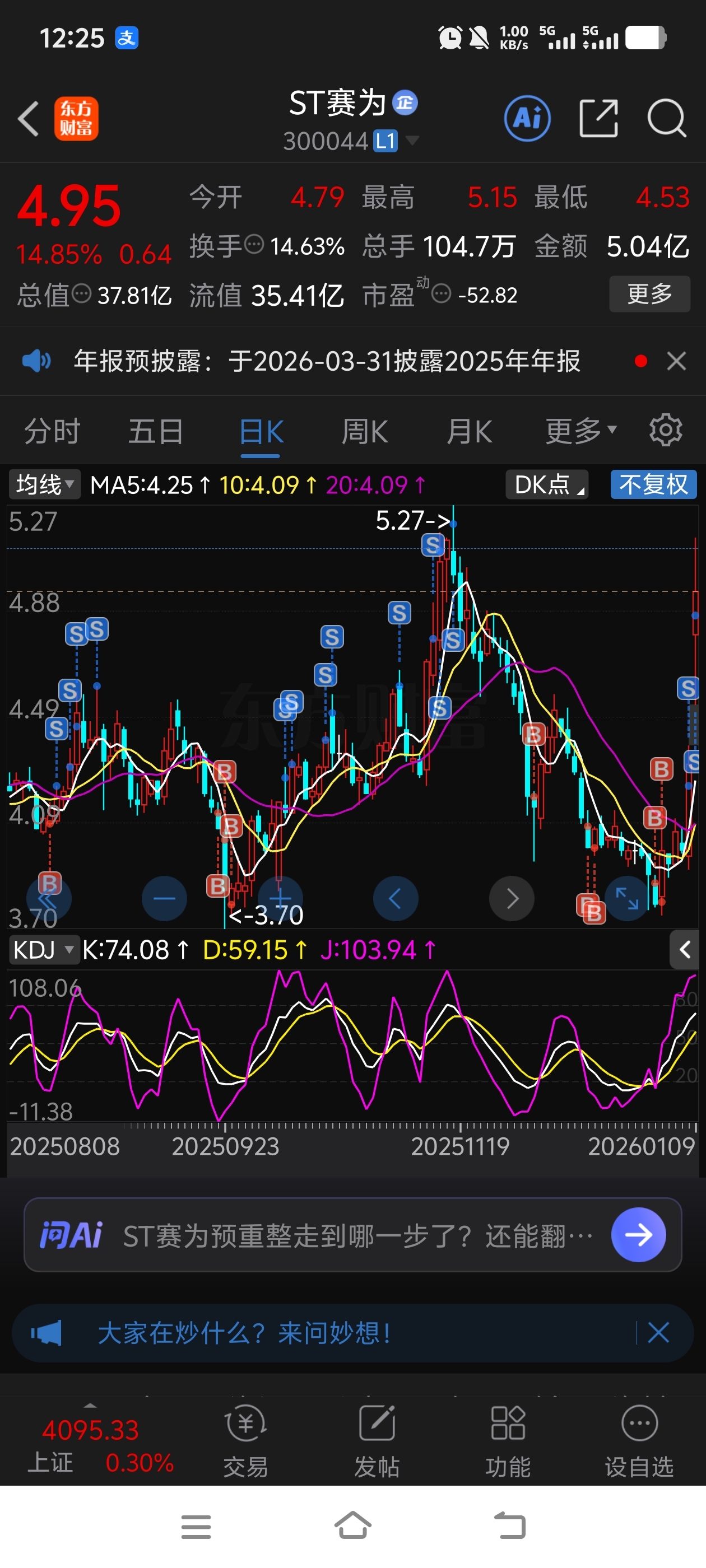Open the KDJ indicator dropdown

(x=44, y=950)
